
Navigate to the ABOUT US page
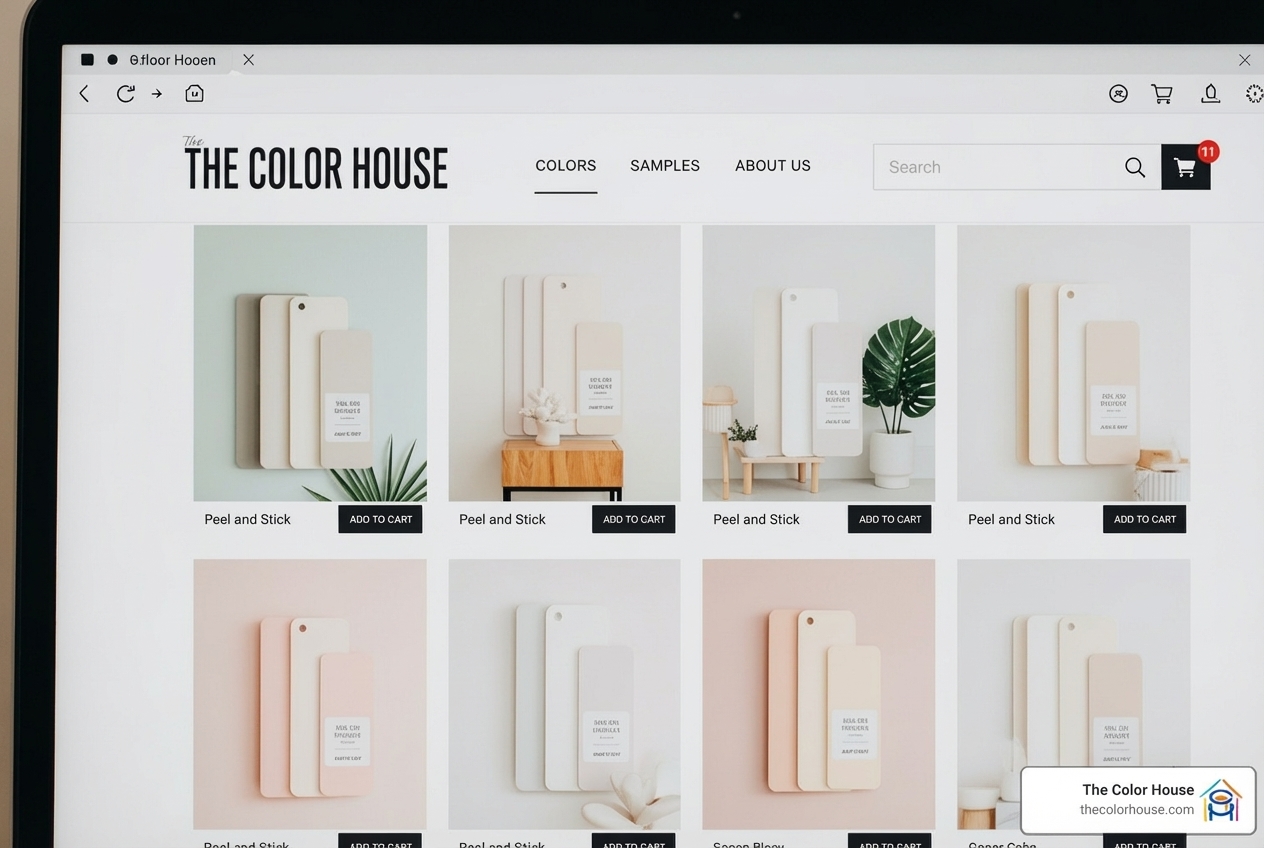772,165
